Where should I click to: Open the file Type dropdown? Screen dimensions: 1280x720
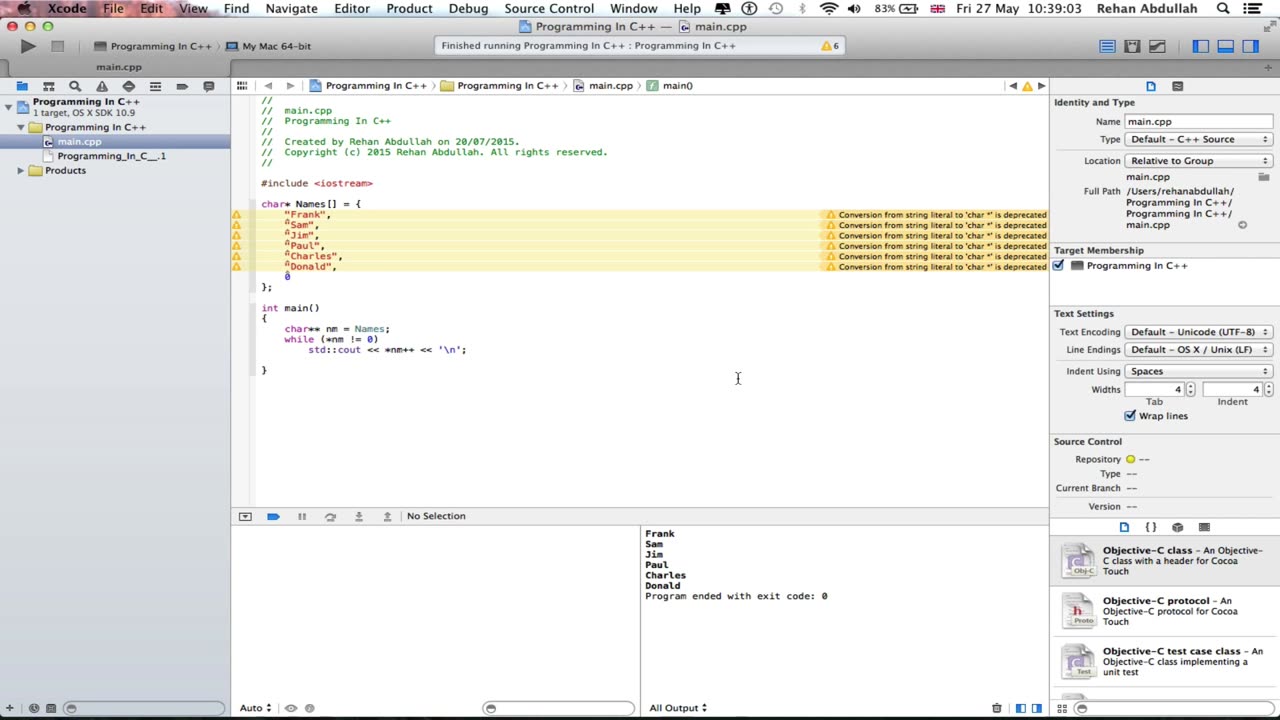pyautogui.click(x=1198, y=140)
